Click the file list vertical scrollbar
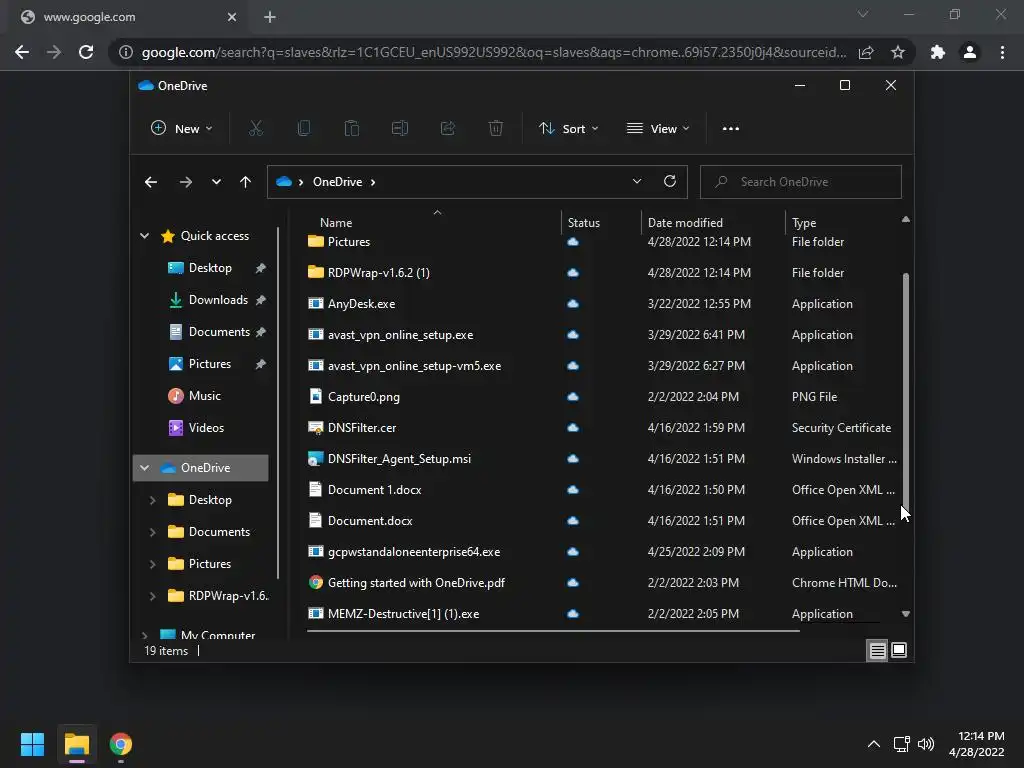 (x=906, y=392)
